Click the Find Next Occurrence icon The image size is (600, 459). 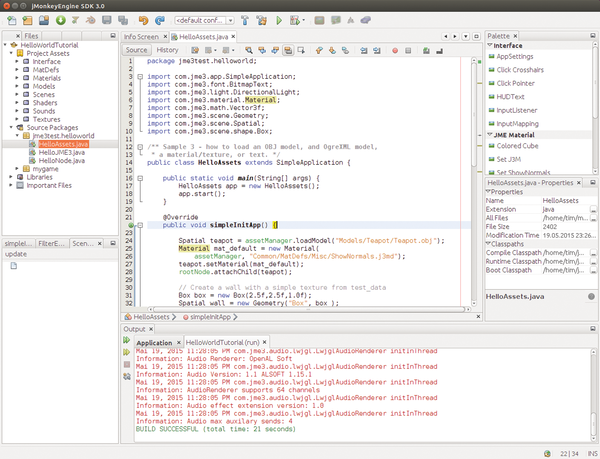(x=275, y=50)
